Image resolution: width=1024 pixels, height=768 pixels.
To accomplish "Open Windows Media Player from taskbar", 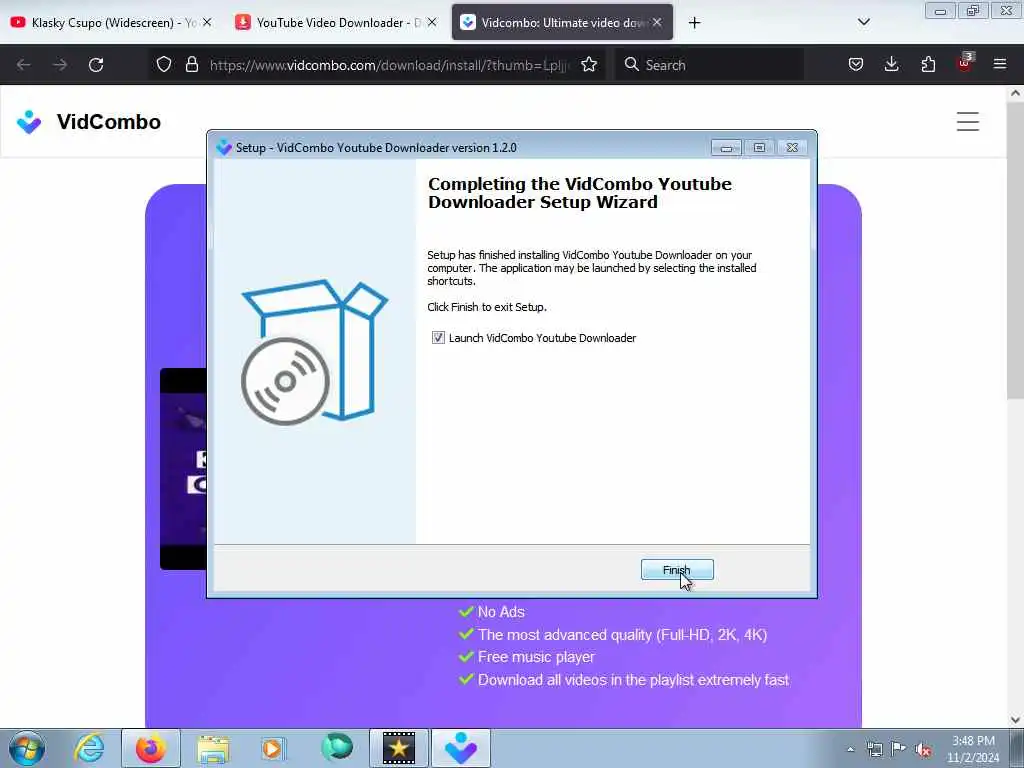I will [x=273, y=748].
